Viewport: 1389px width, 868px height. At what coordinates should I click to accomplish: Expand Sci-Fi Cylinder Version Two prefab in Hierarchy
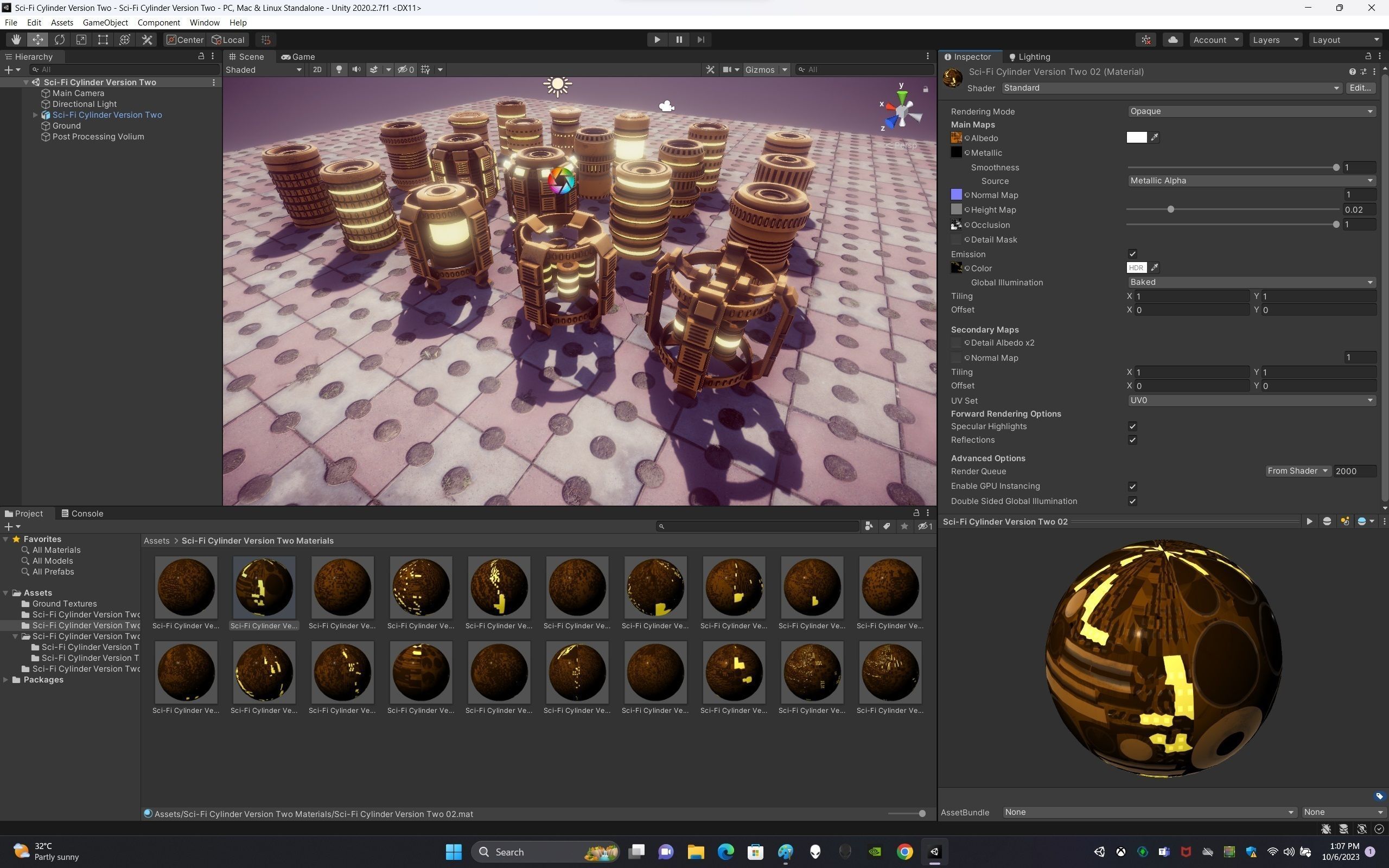tap(35, 115)
